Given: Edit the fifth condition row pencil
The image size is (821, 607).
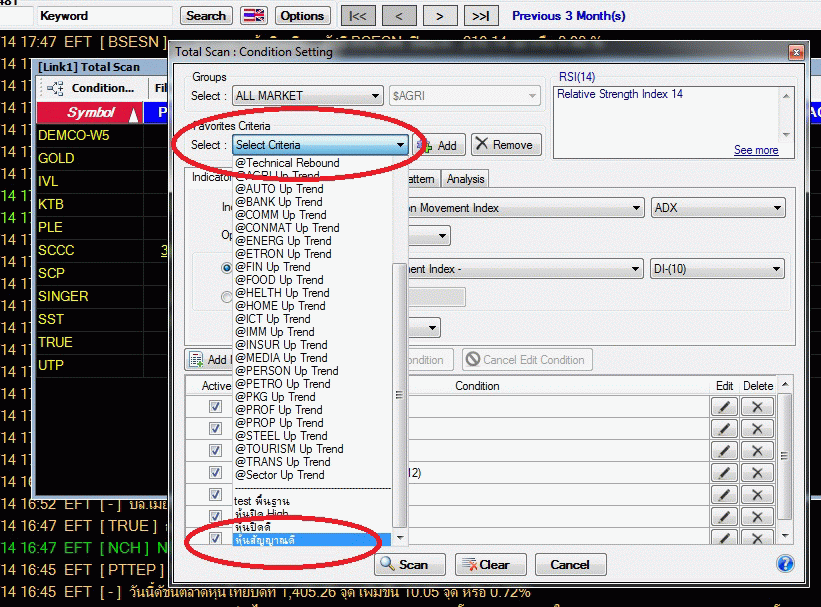Looking at the screenshot, I should pos(724,495).
